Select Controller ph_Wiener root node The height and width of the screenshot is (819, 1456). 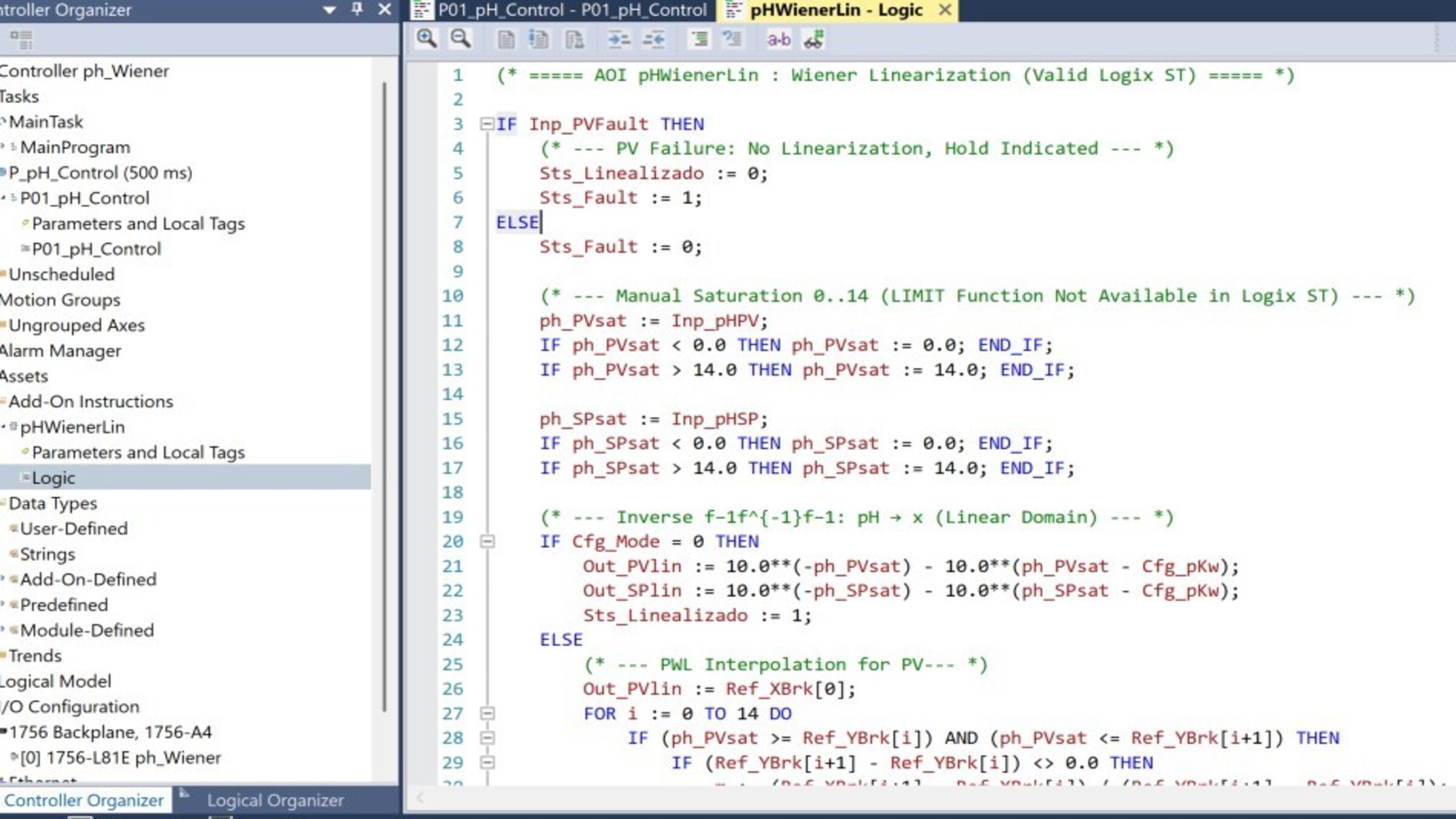[84, 71]
